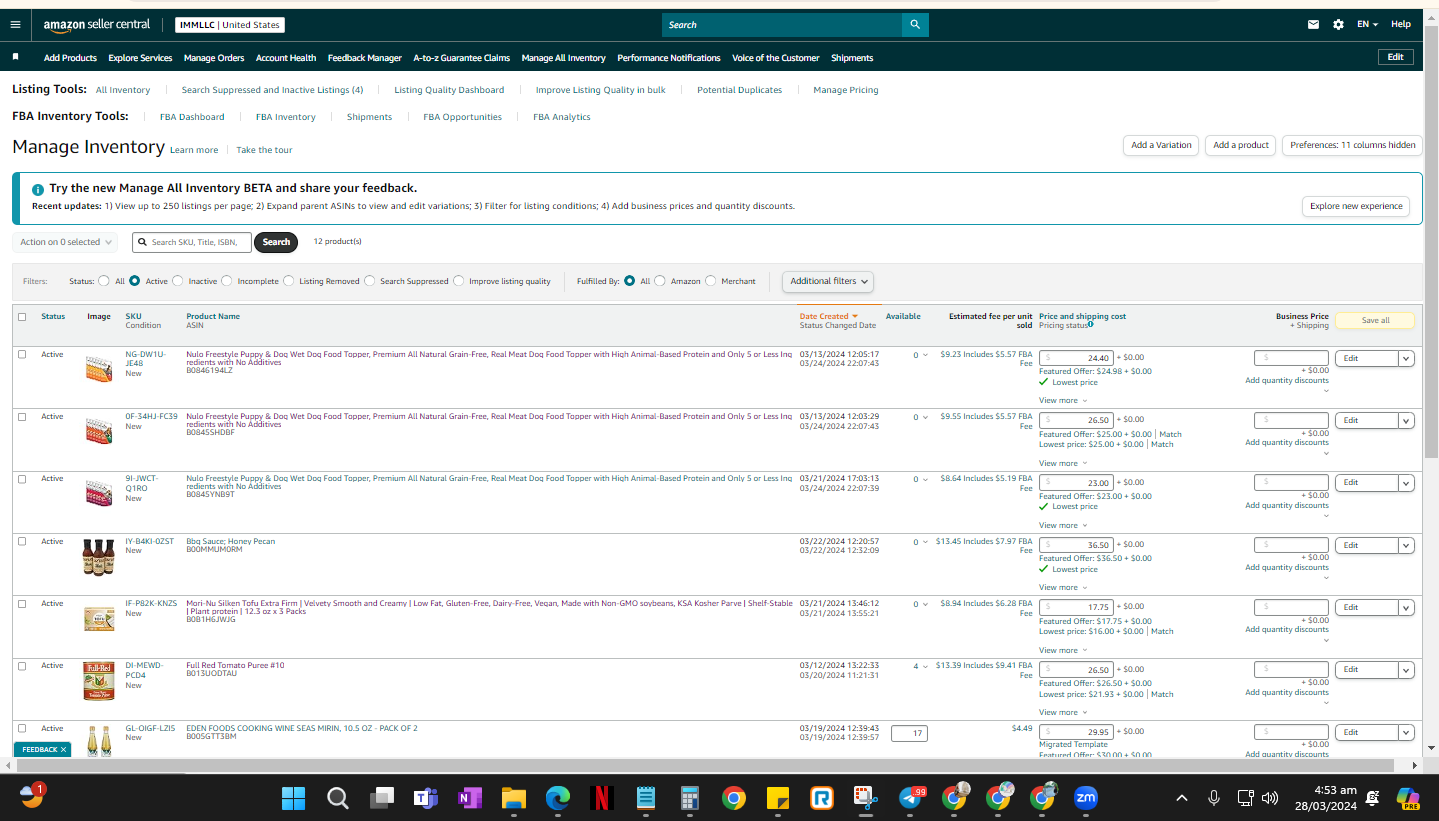Image resolution: width=1439 pixels, height=821 pixels.
Task: Open Task View from taskbar
Action: click(x=382, y=798)
